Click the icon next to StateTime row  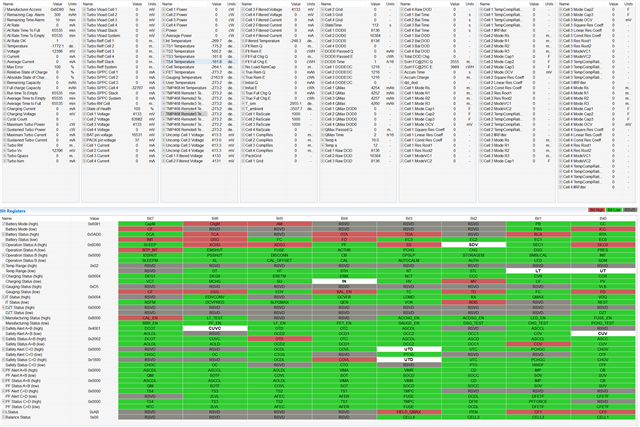pos(322,25)
